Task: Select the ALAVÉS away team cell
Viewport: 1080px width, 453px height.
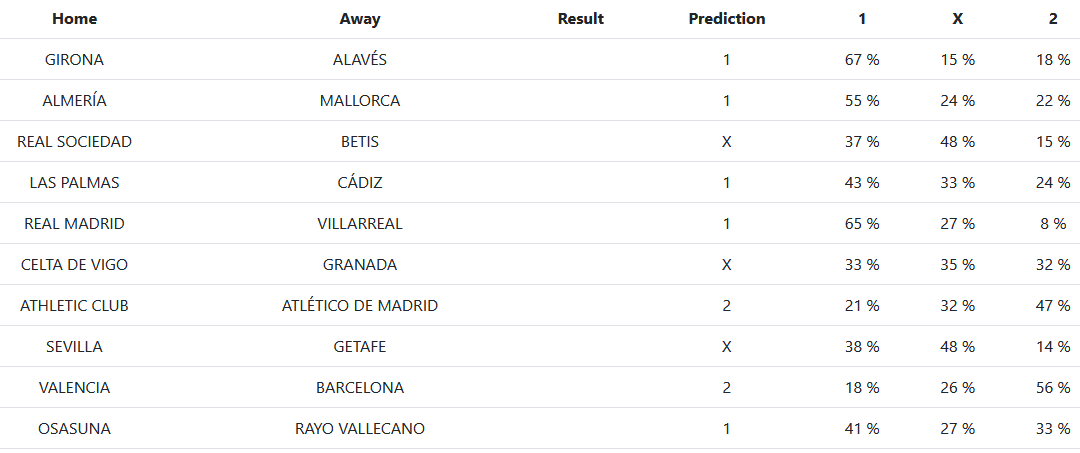Action: (x=360, y=60)
